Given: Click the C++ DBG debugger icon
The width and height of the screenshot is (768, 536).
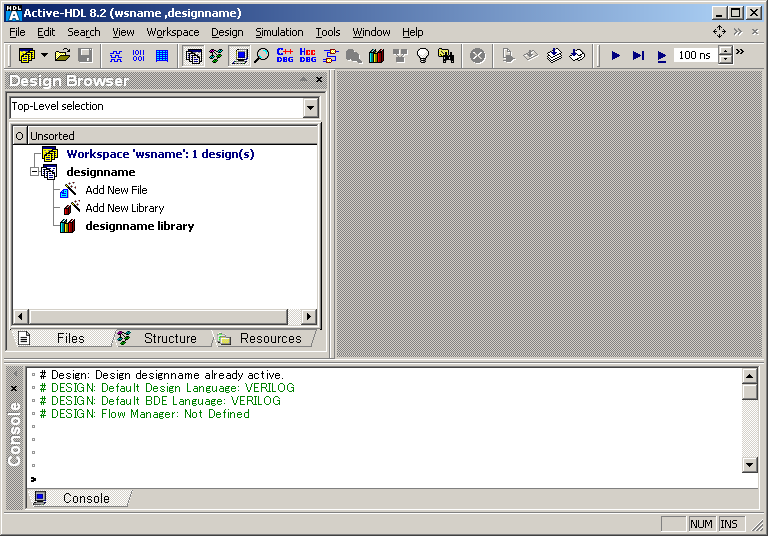Looking at the screenshot, I should [285, 56].
